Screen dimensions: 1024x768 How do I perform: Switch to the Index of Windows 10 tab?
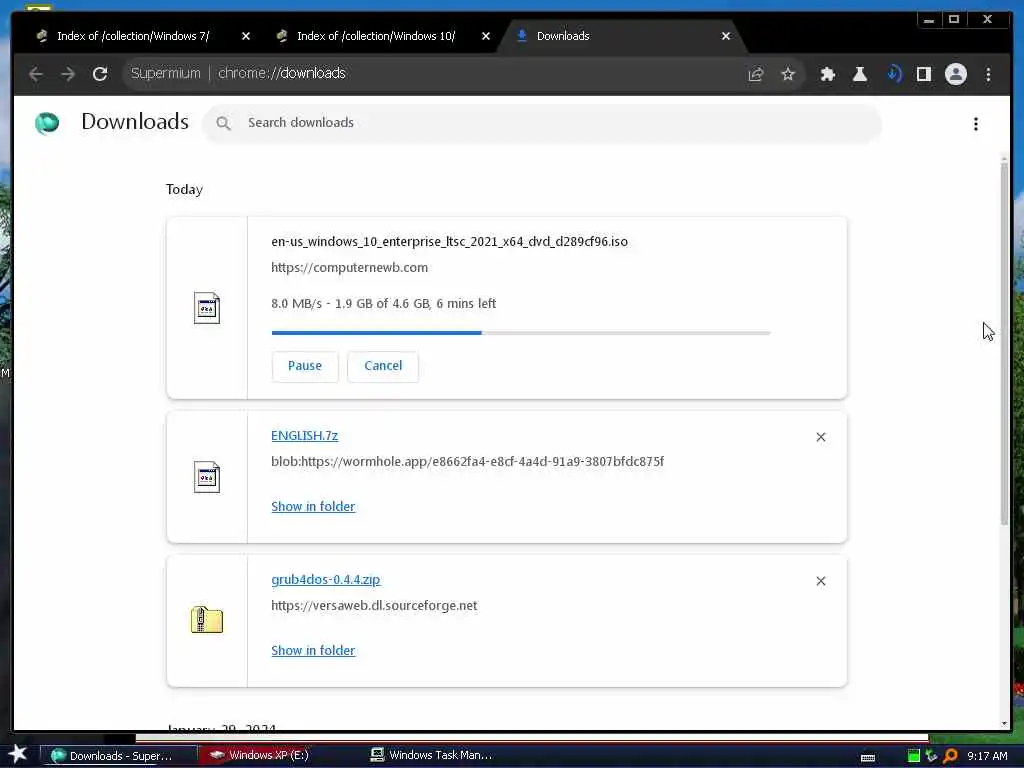(376, 37)
